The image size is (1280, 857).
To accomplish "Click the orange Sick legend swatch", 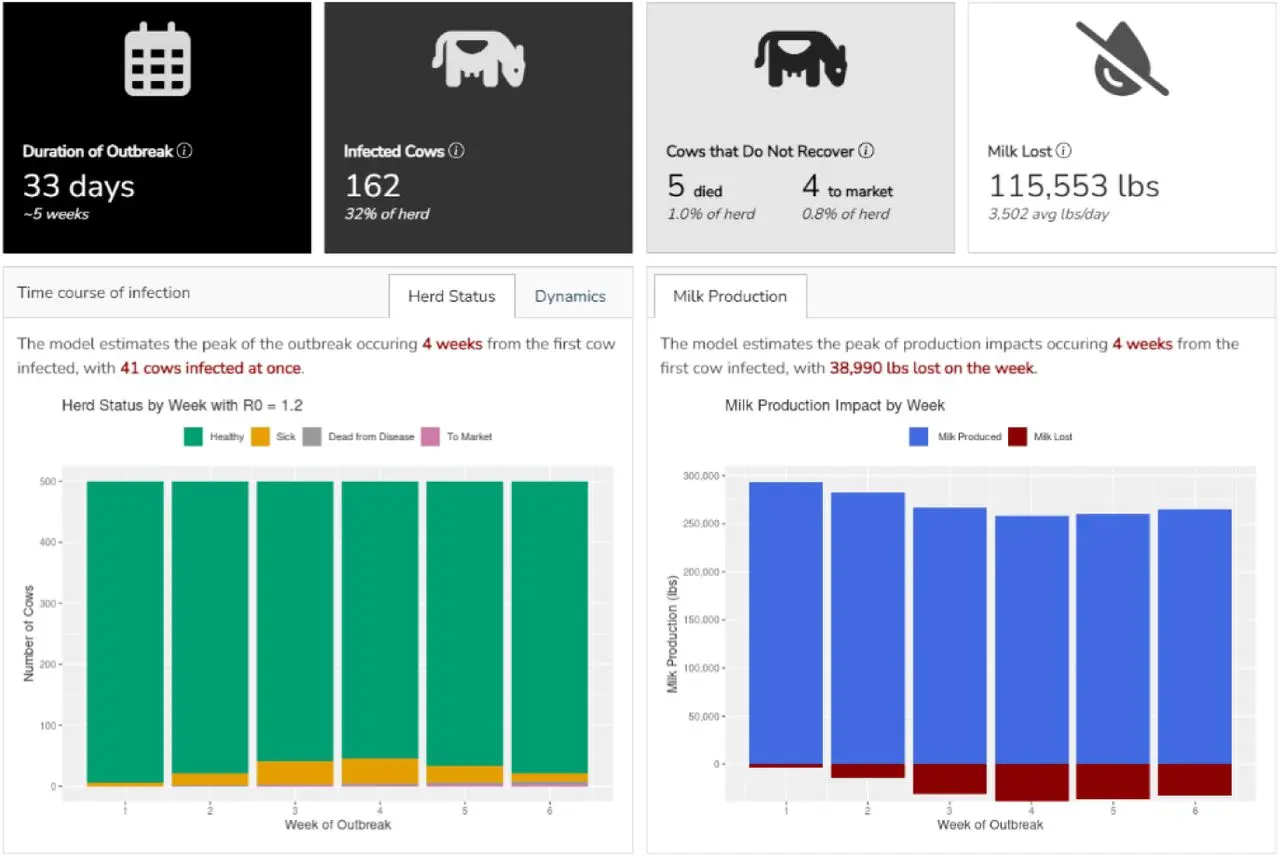I will coord(259,436).
